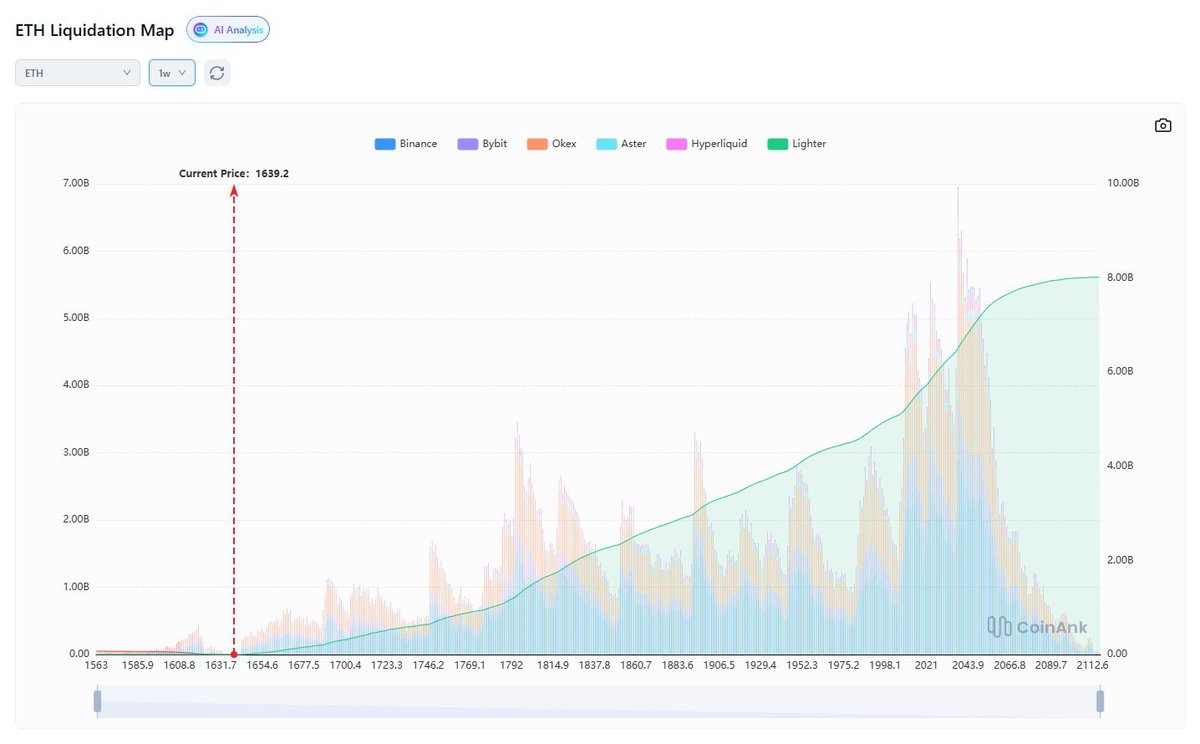This screenshot has width=1200, height=744.
Task: Toggle the Binance legend series
Action: pos(406,144)
